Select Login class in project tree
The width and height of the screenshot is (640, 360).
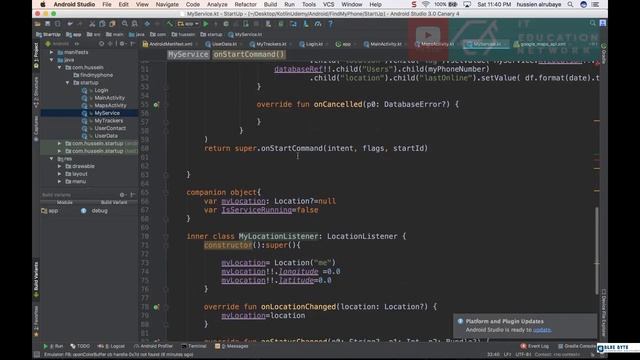(x=101, y=90)
